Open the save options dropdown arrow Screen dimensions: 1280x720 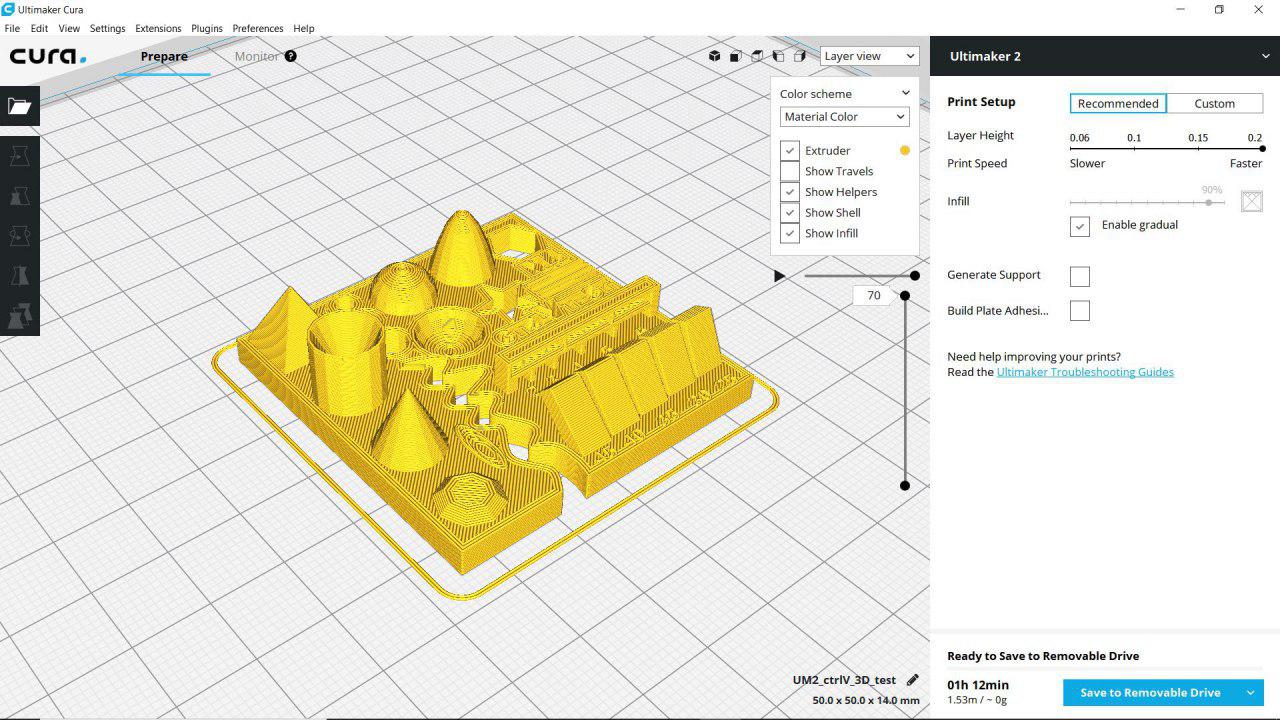click(1250, 692)
